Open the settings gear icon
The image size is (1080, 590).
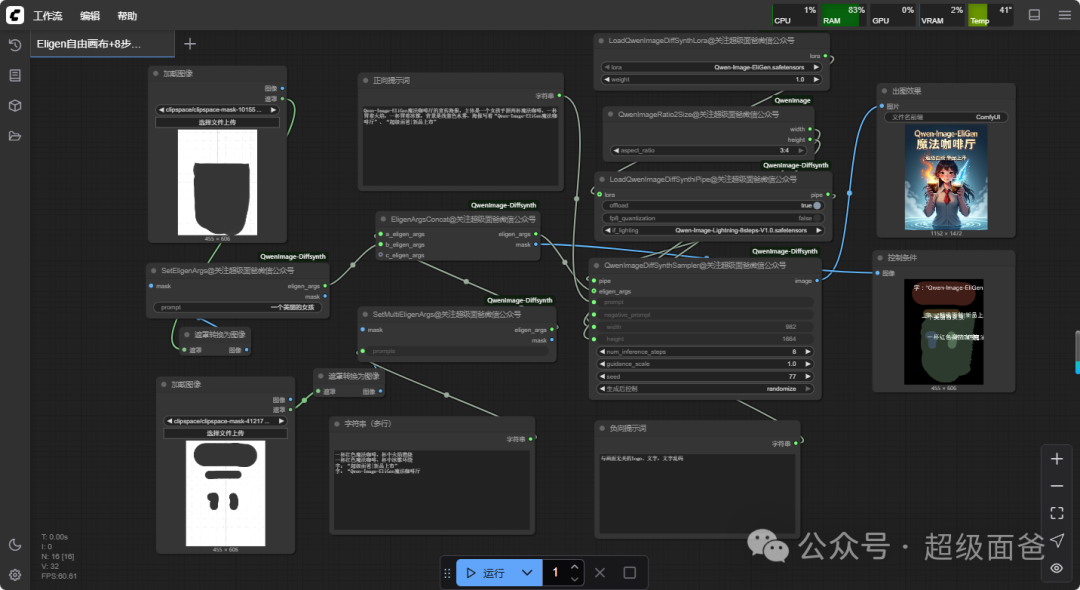pos(14,575)
